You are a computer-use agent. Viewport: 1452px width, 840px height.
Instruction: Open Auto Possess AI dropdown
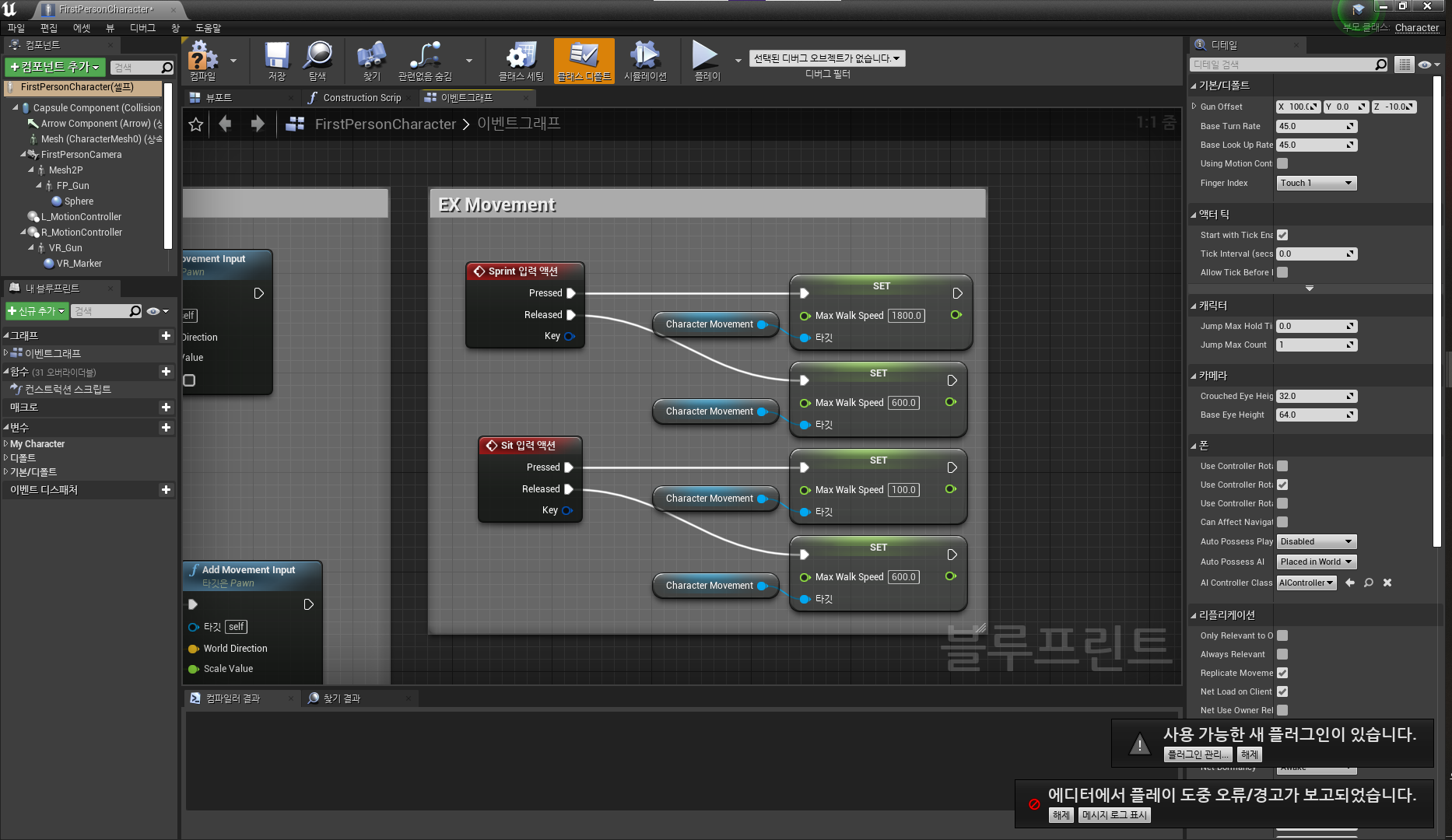pos(1317,562)
